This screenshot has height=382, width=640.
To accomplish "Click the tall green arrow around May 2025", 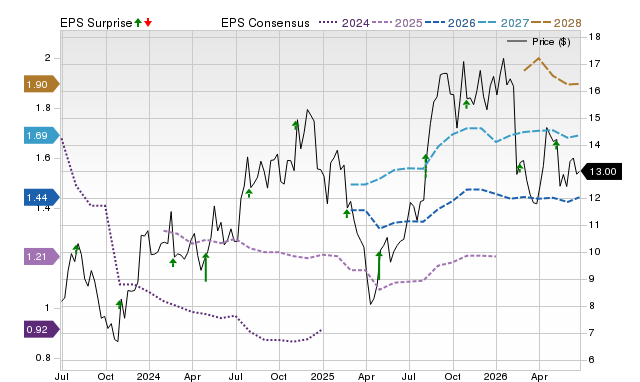I will tap(379, 266).
